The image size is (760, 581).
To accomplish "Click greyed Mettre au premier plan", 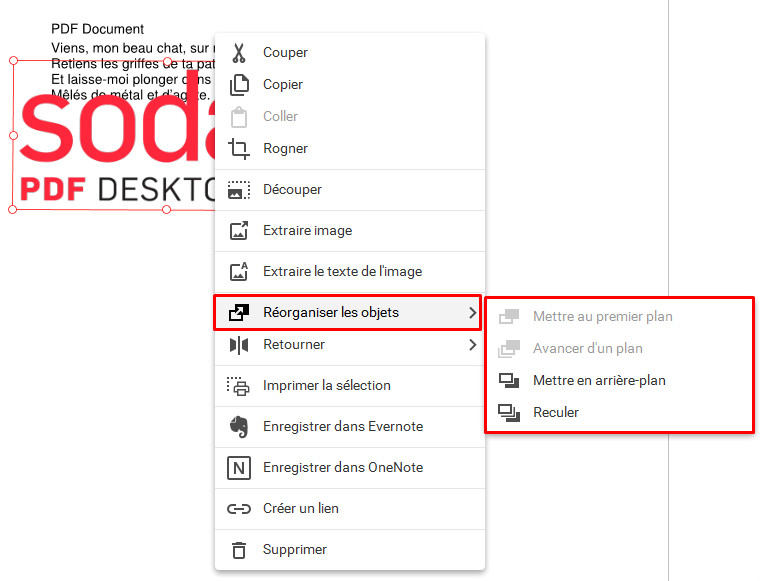I will pyautogui.click(x=620, y=317).
